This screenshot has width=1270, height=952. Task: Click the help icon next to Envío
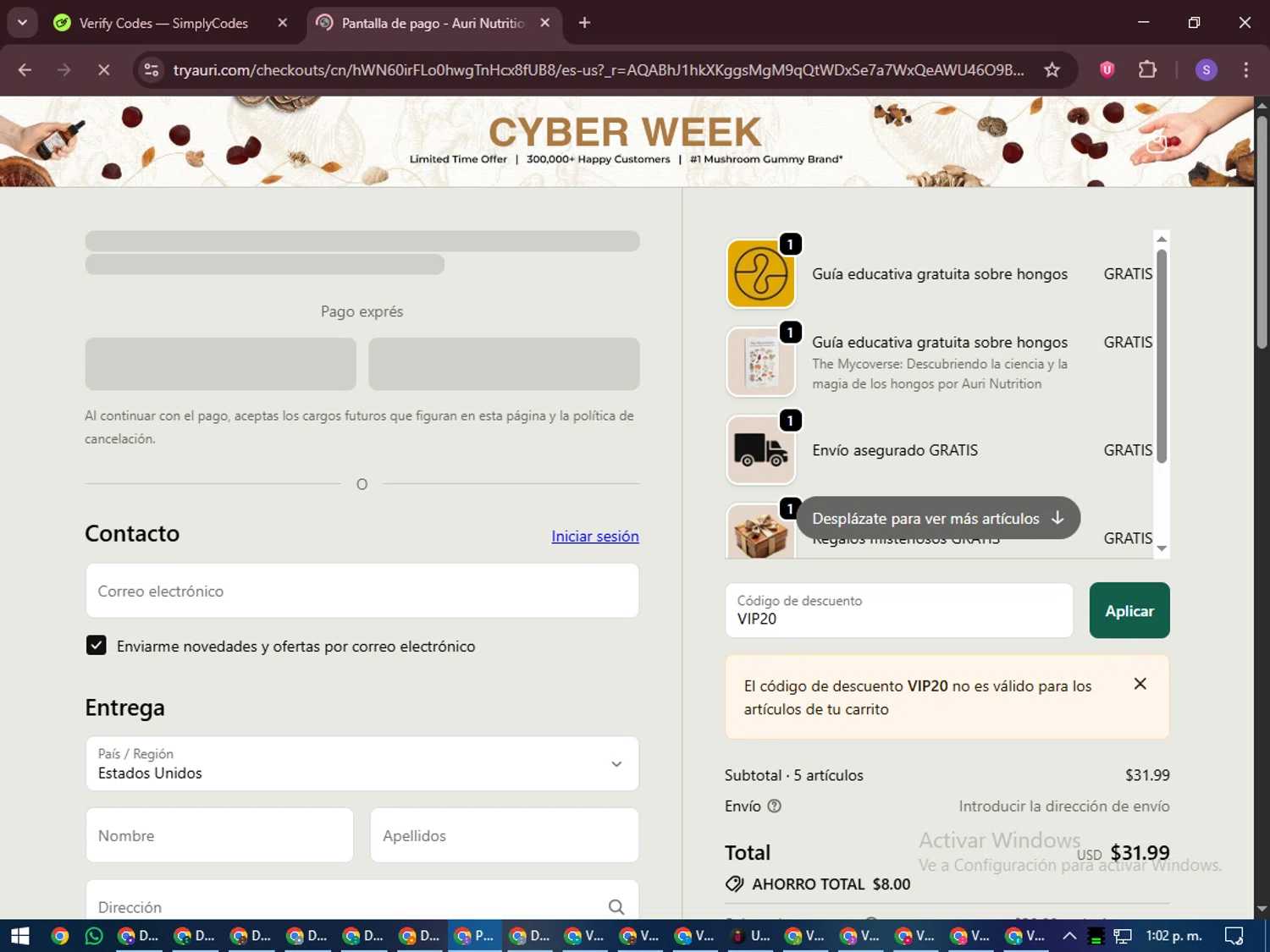(x=774, y=806)
